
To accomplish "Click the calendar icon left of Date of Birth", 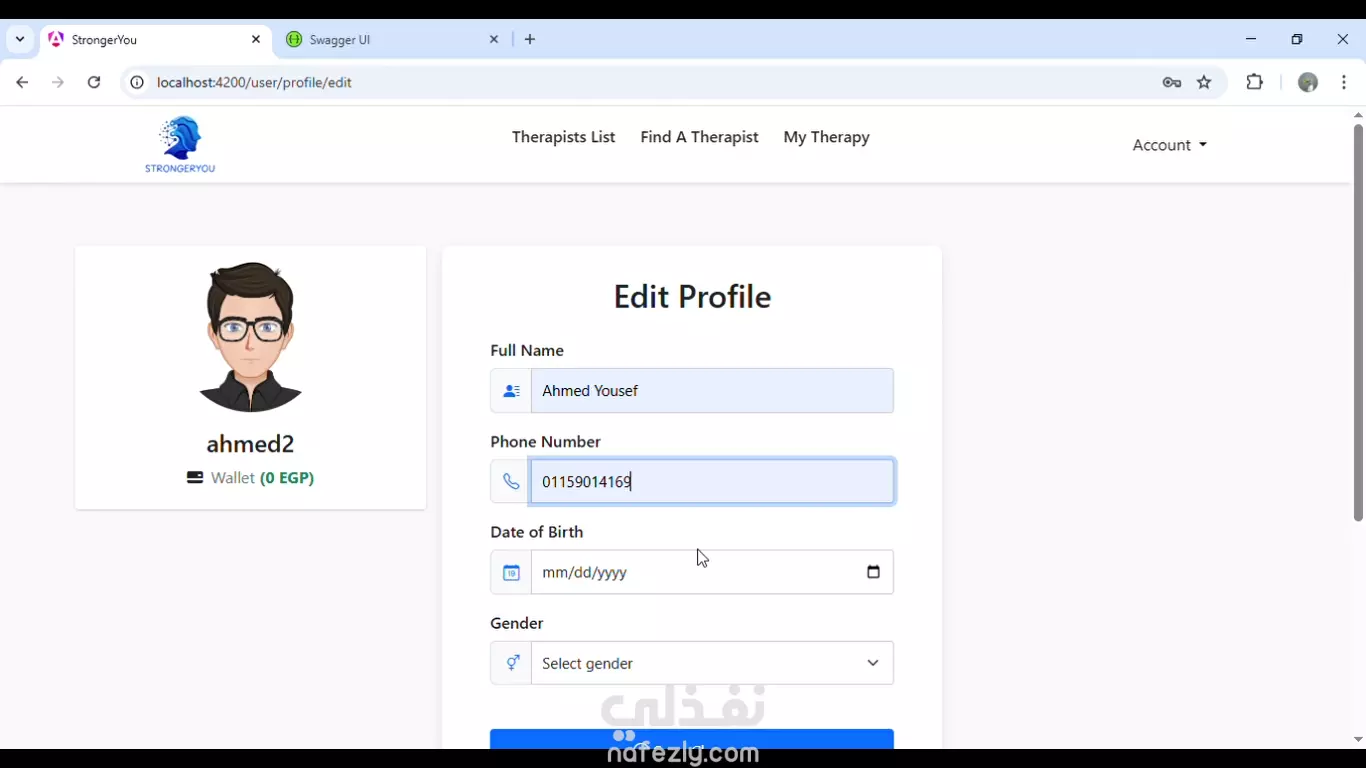I will click(511, 572).
